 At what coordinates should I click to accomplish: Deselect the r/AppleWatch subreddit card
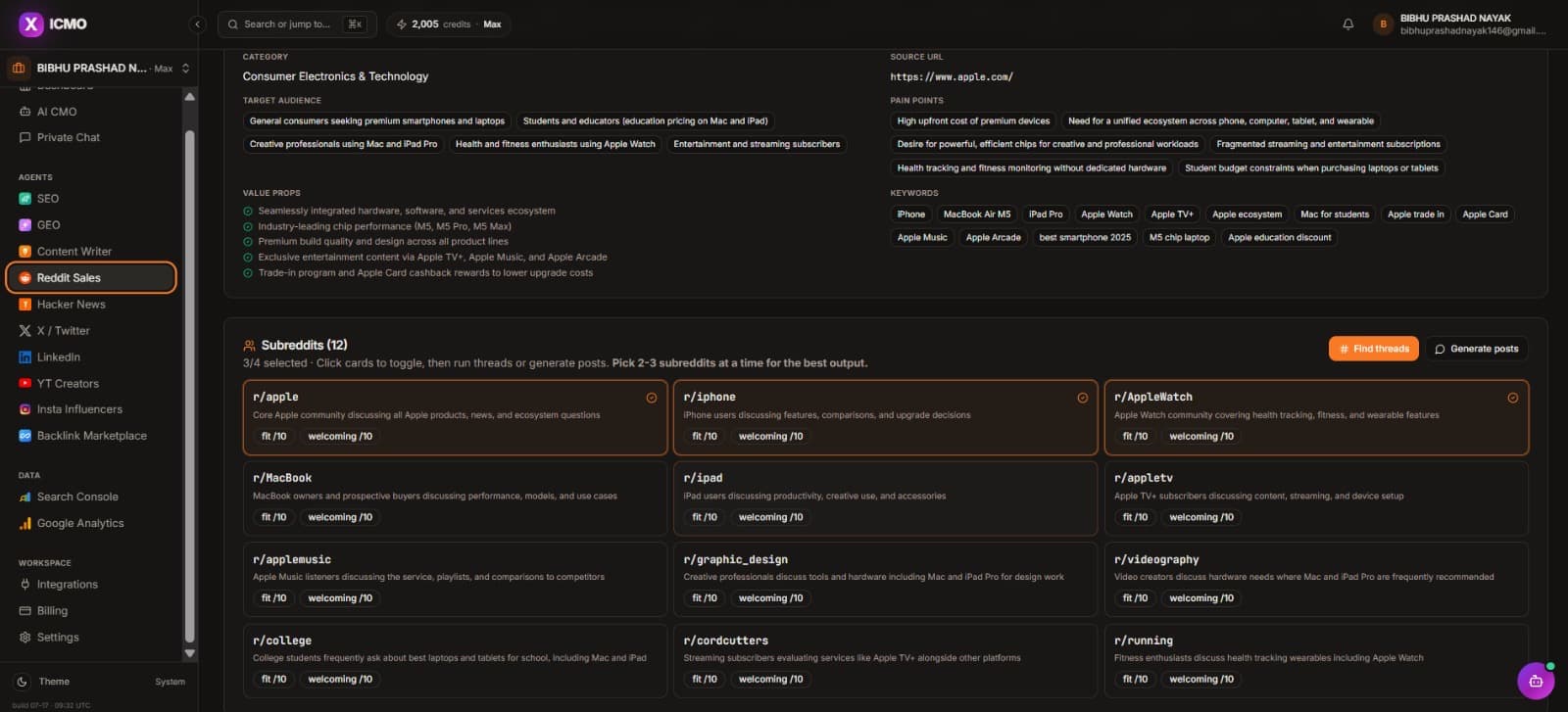pos(1316,417)
